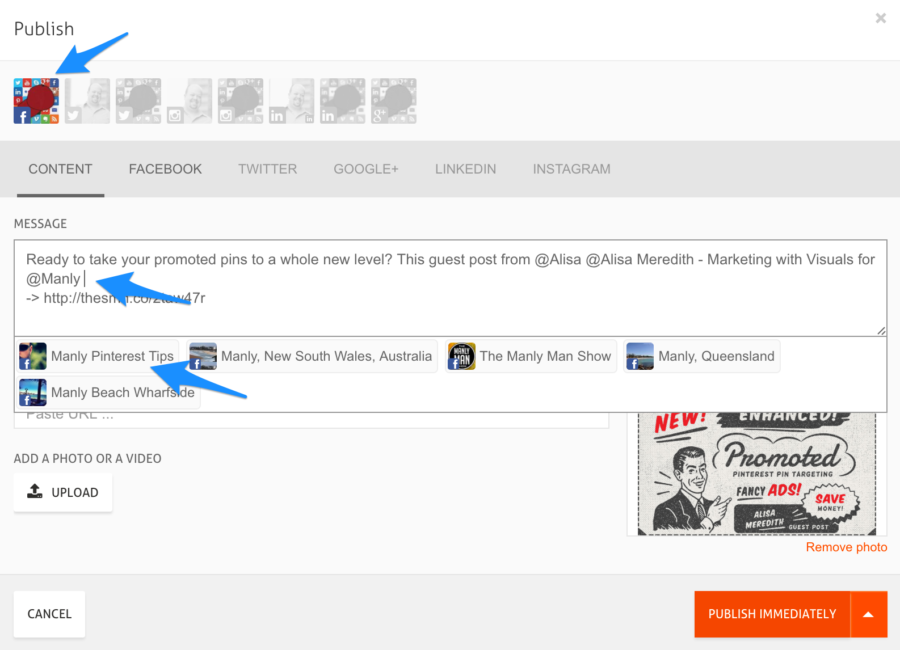Image resolution: width=900 pixels, height=650 pixels.
Task: Enable the first greyed Twitter personal profile
Action: 87,101
